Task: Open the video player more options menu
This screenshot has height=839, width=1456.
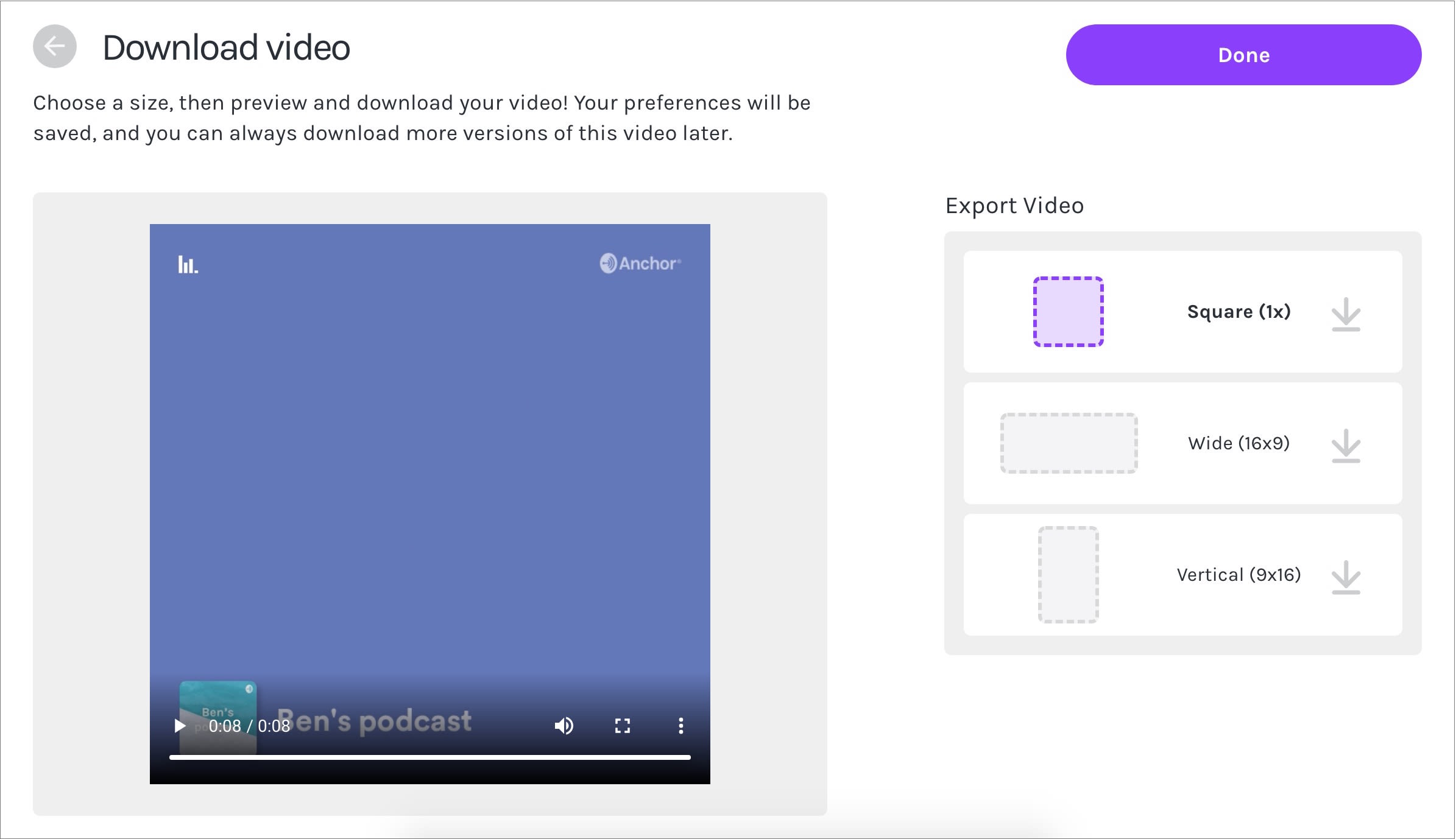Action: [681, 726]
